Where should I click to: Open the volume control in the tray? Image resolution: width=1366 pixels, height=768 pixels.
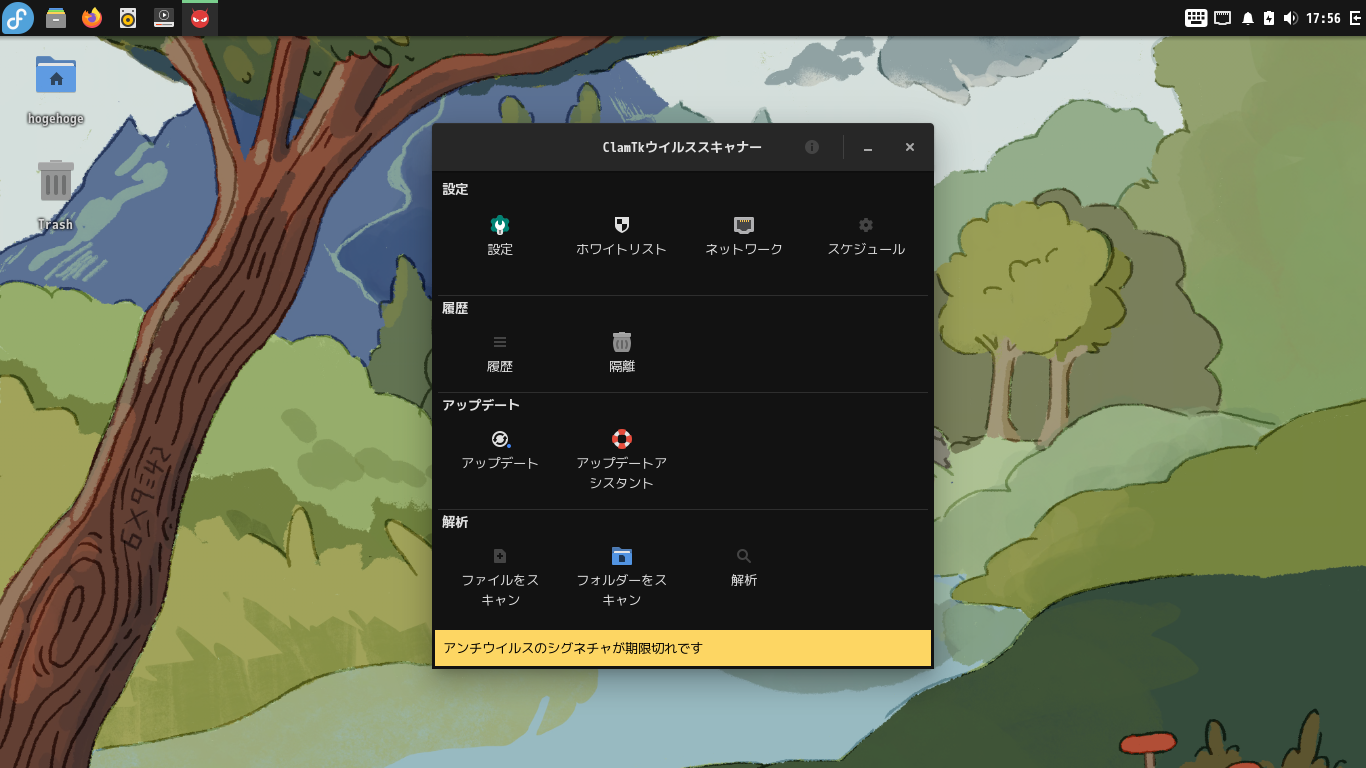[x=1291, y=18]
